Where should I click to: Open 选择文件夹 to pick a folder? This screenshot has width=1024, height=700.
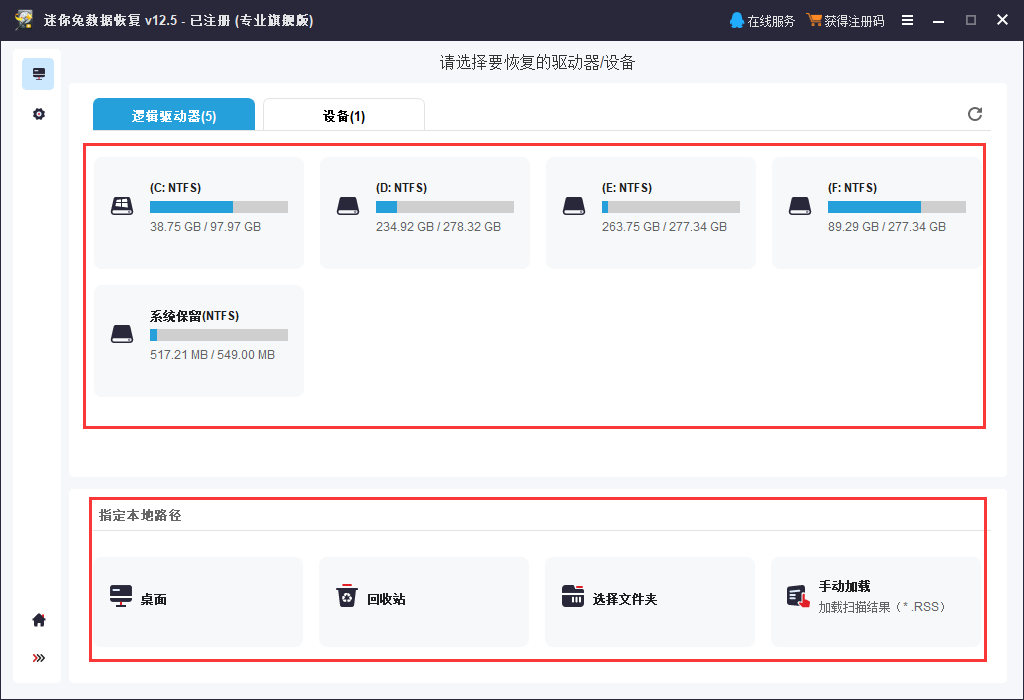[x=650, y=602]
